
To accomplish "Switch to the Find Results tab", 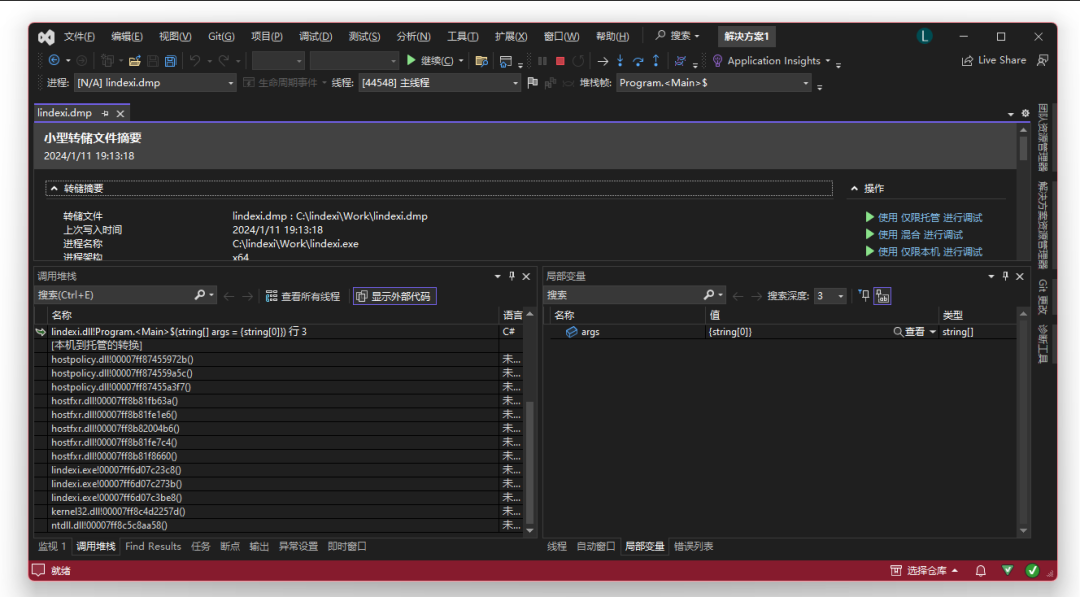I will (153, 546).
